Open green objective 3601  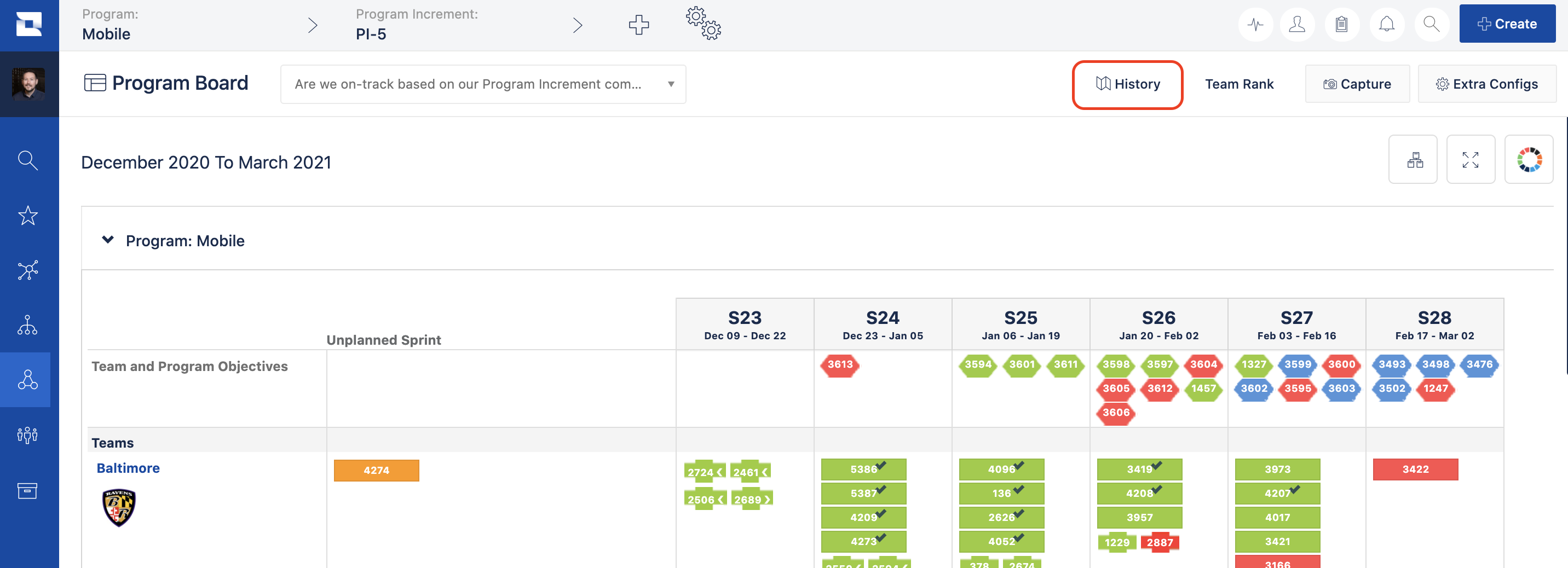point(1022,365)
